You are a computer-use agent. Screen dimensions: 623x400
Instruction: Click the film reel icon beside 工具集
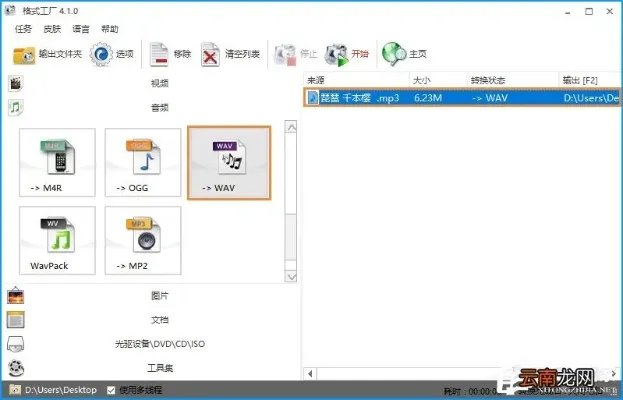(x=15, y=368)
